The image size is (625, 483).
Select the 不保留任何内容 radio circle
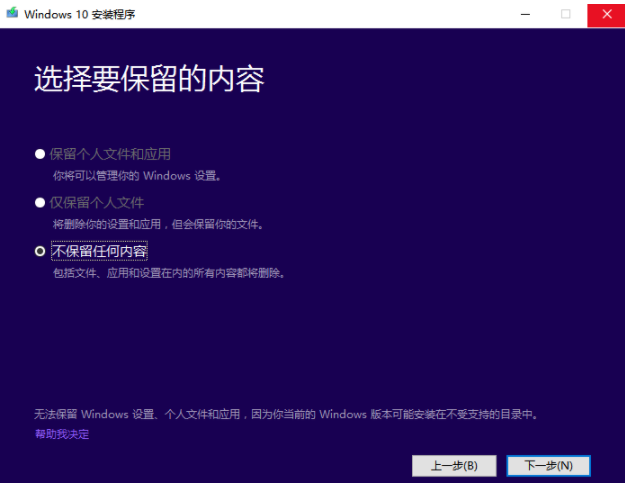(40, 251)
